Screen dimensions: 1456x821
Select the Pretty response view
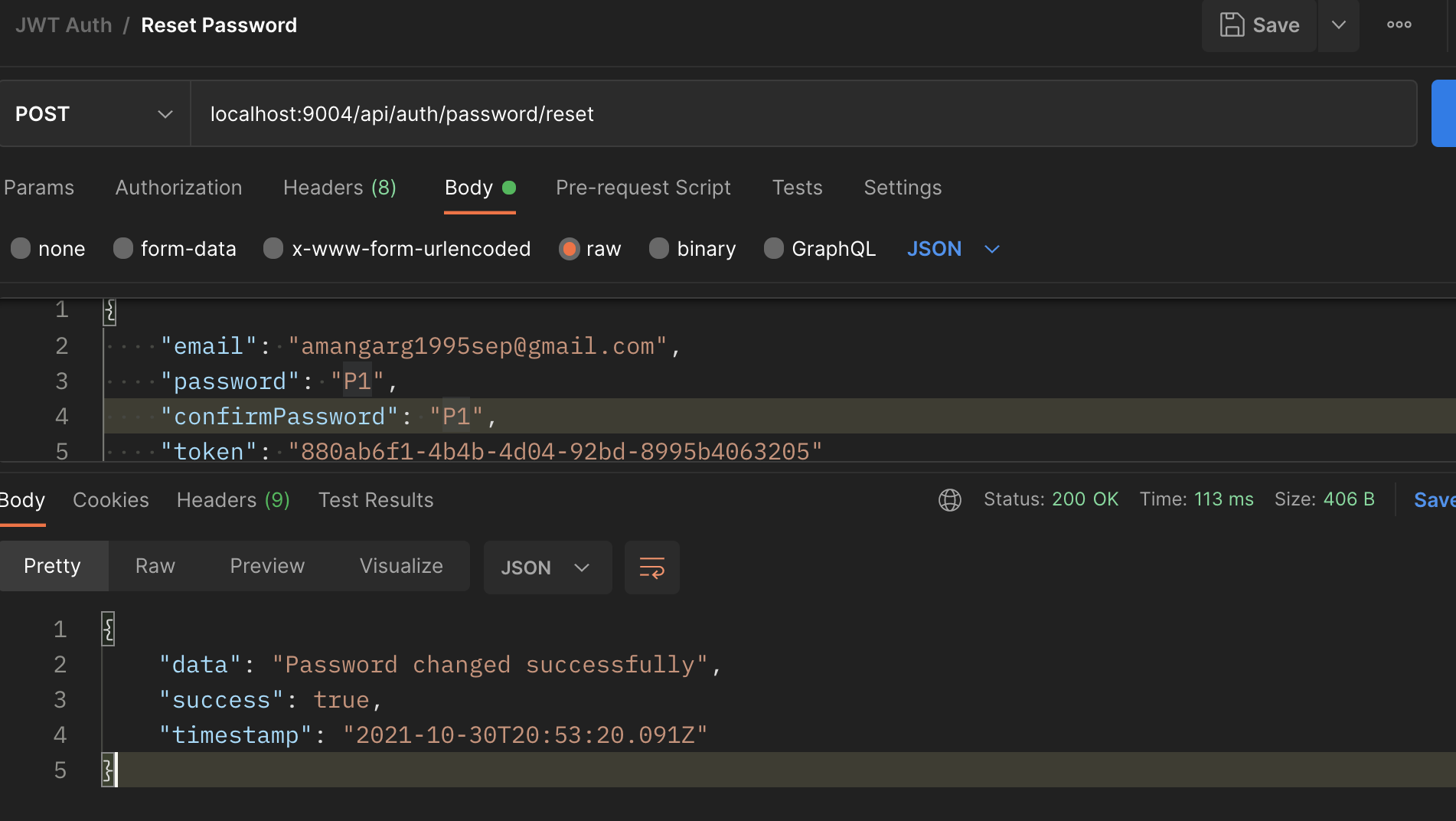point(53,566)
